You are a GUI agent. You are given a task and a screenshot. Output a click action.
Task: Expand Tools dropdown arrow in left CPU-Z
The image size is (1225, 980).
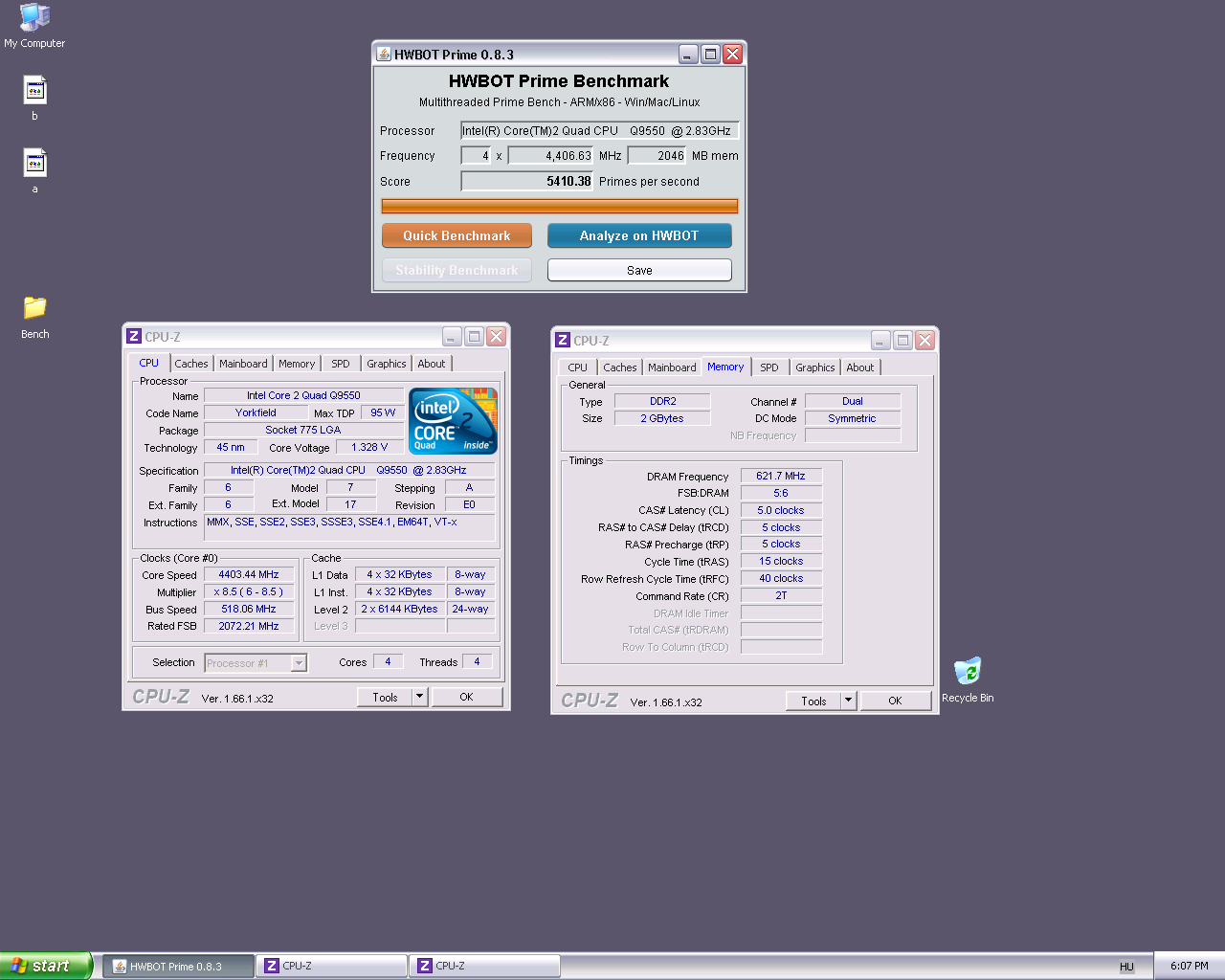420,698
